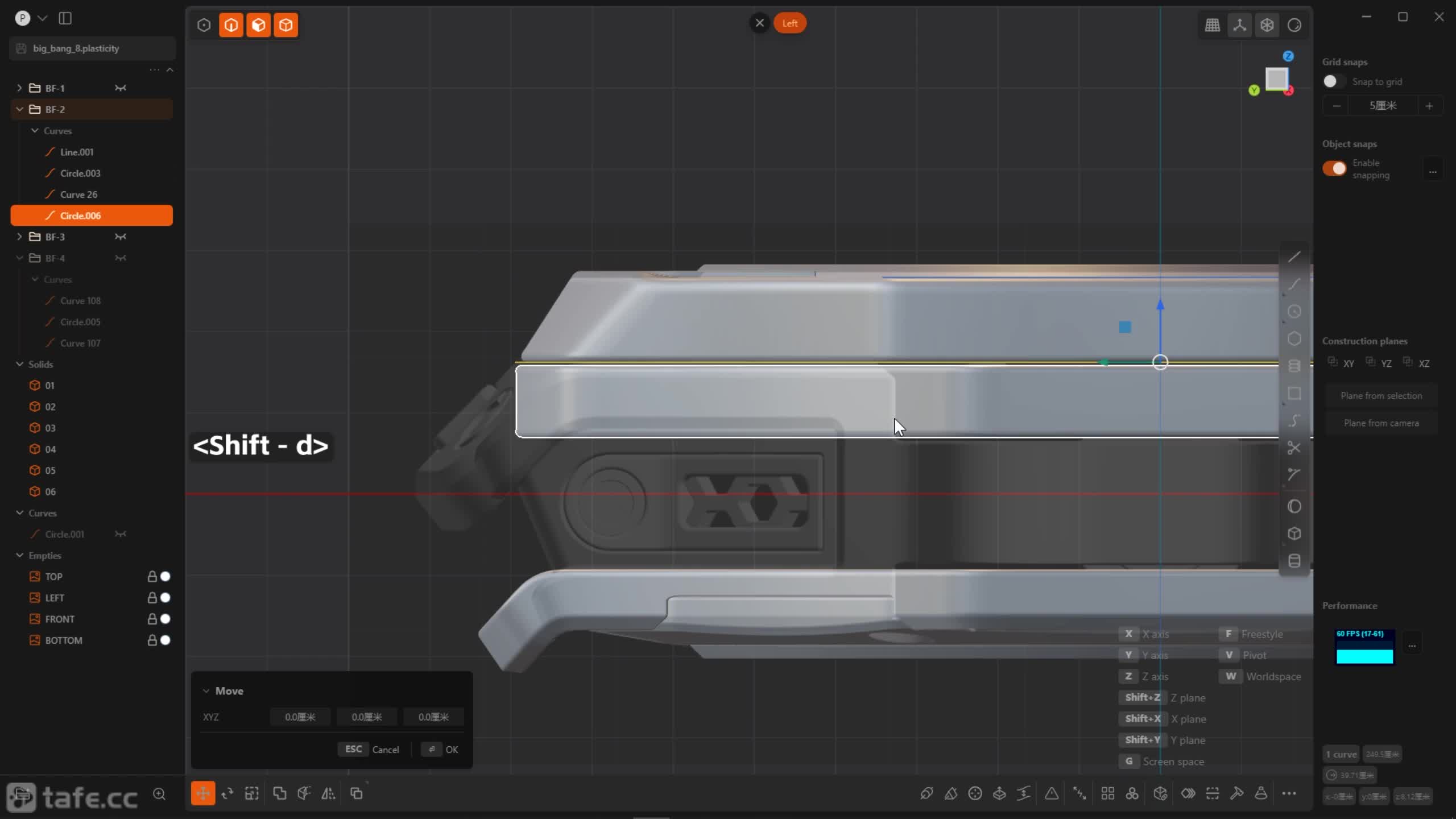Viewport: 1456px width, 819px height.
Task: Increase grid size with plus stepper
Action: point(1429,106)
